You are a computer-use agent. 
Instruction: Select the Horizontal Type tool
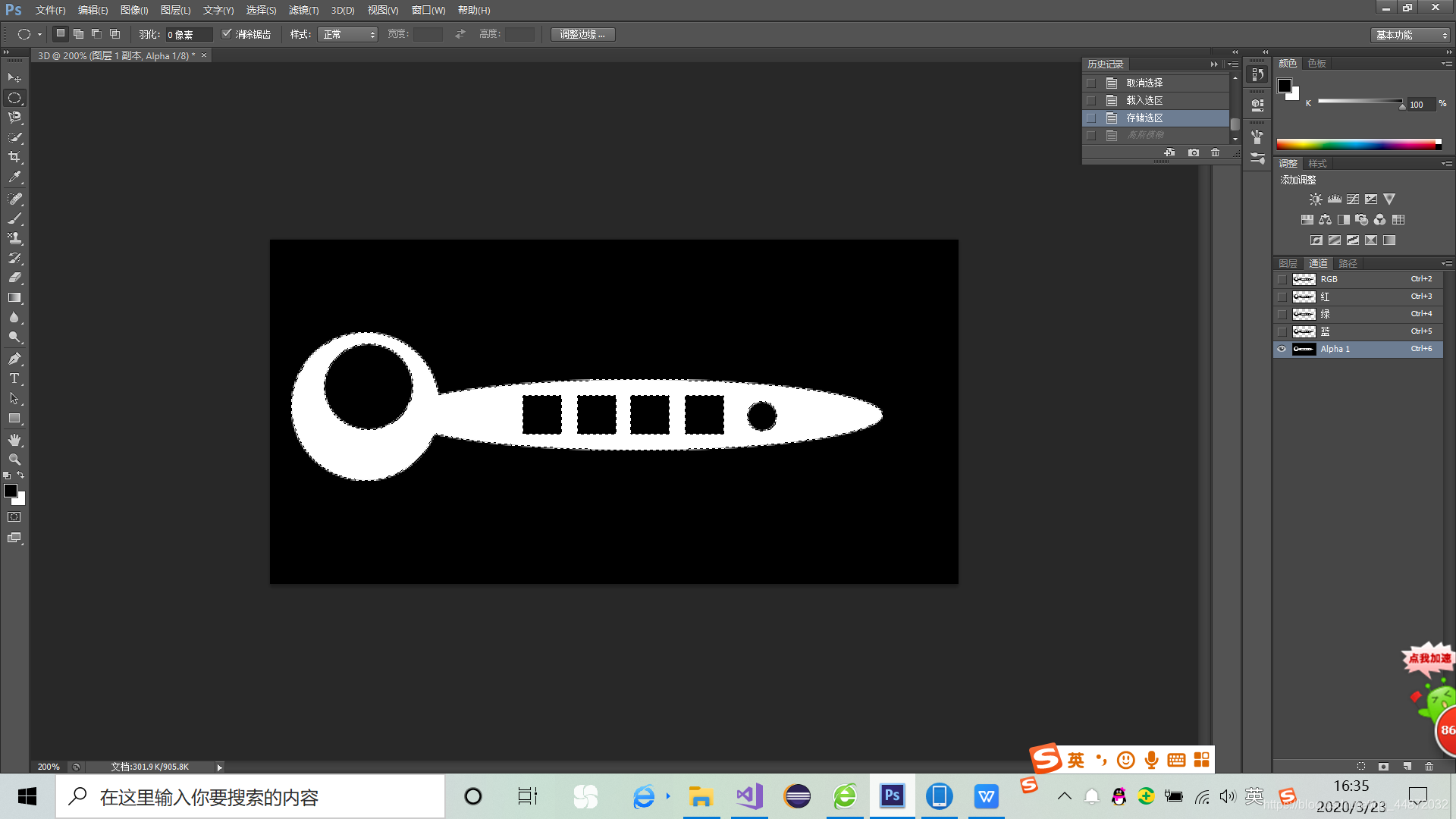pyautogui.click(x=14, y=378)
